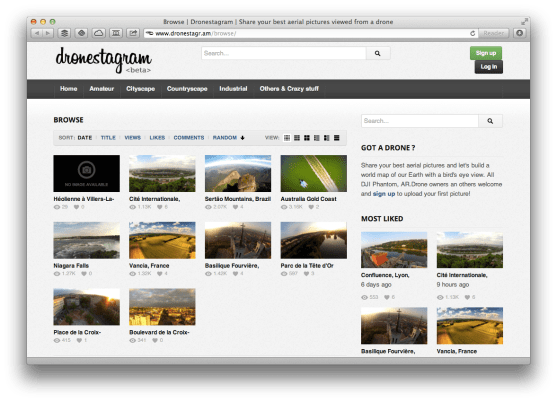Viewport: 557px width, 402px height.
Task: Click the green Sign up button
Action: (x=486, y=53)
